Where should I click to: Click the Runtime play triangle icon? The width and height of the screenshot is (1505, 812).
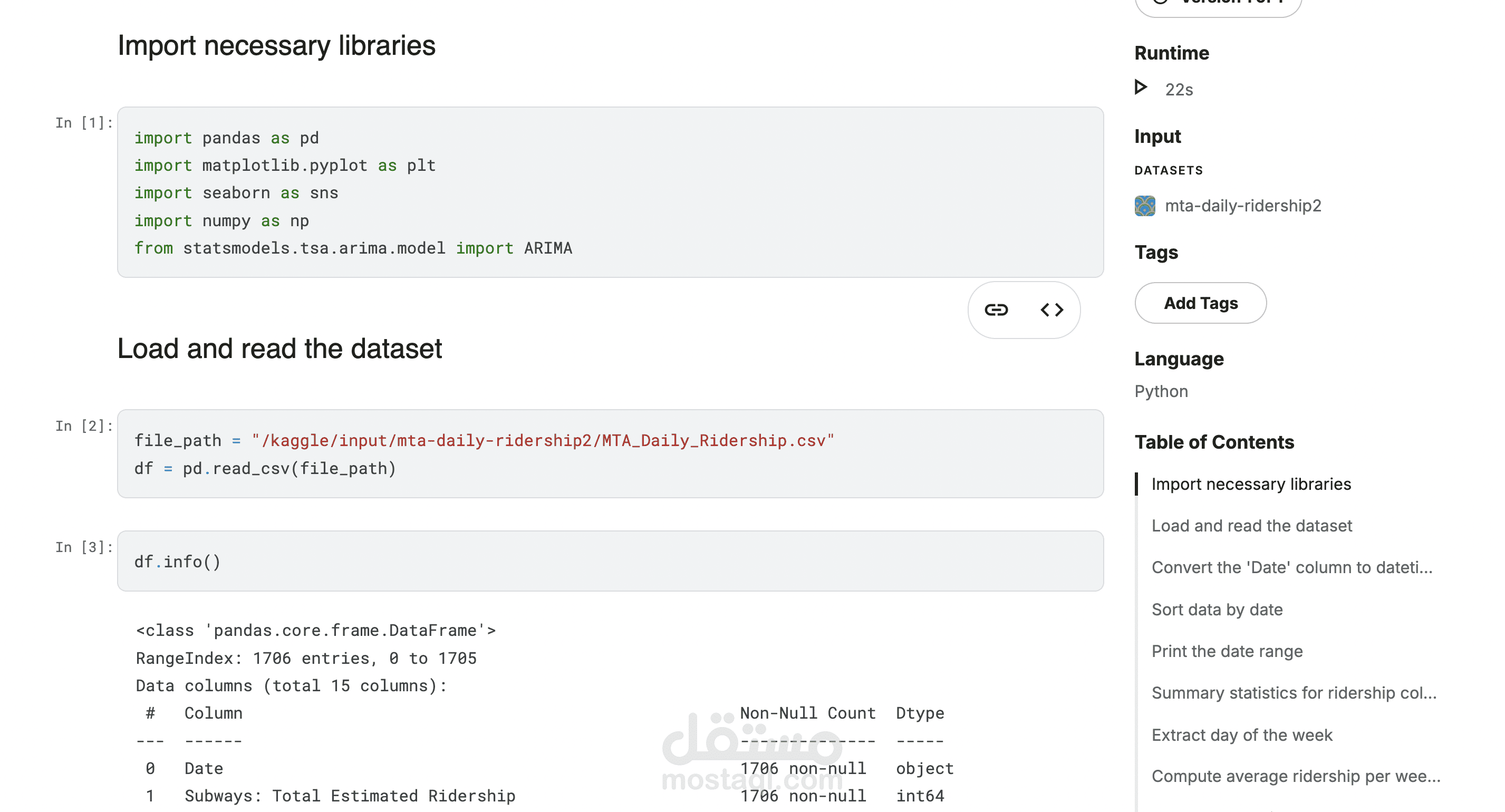click(1141, 88)
